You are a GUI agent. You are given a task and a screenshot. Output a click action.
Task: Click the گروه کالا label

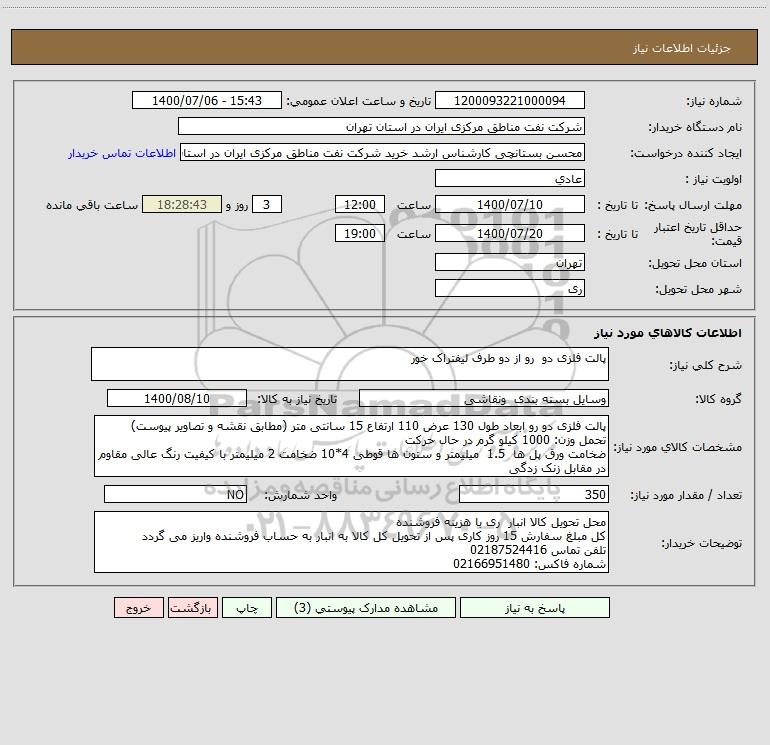click(x=718, y=399)
